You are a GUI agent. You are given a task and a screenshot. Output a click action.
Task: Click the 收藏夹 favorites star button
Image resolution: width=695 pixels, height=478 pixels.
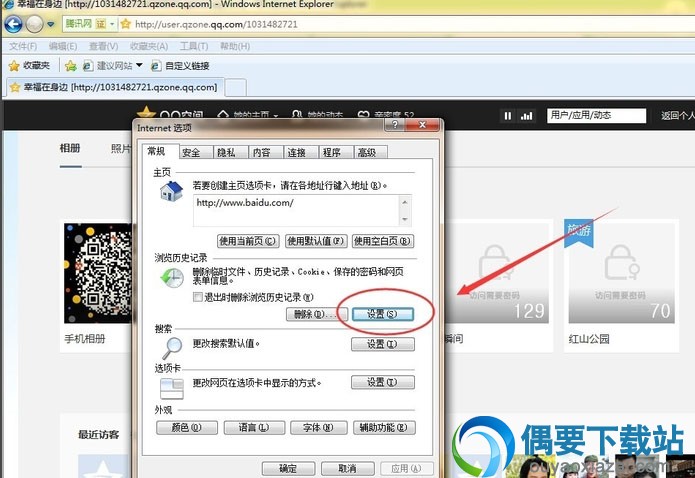[29, 66]
